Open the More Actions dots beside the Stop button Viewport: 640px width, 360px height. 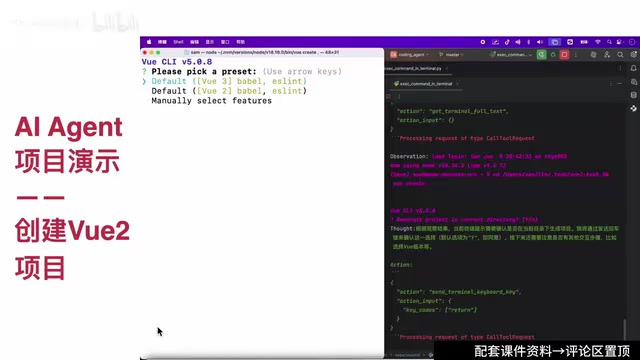(576, 55)
